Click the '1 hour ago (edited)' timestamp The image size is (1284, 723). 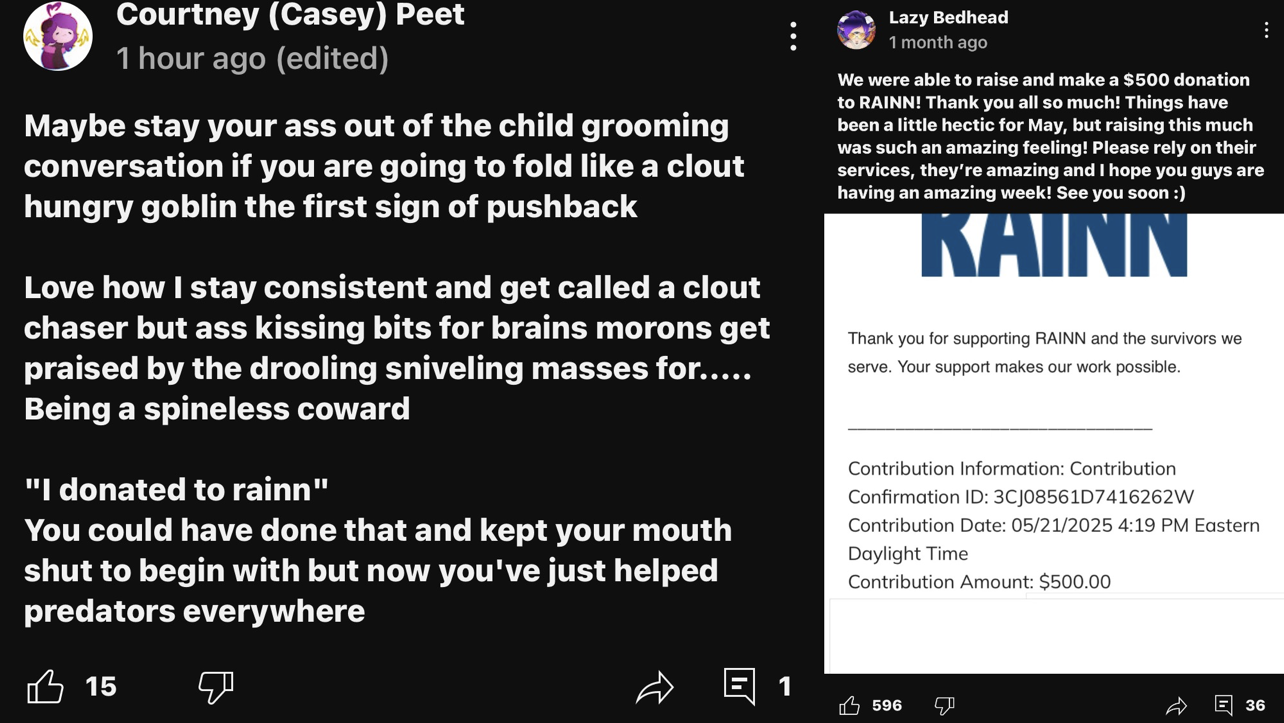point(252,58)
